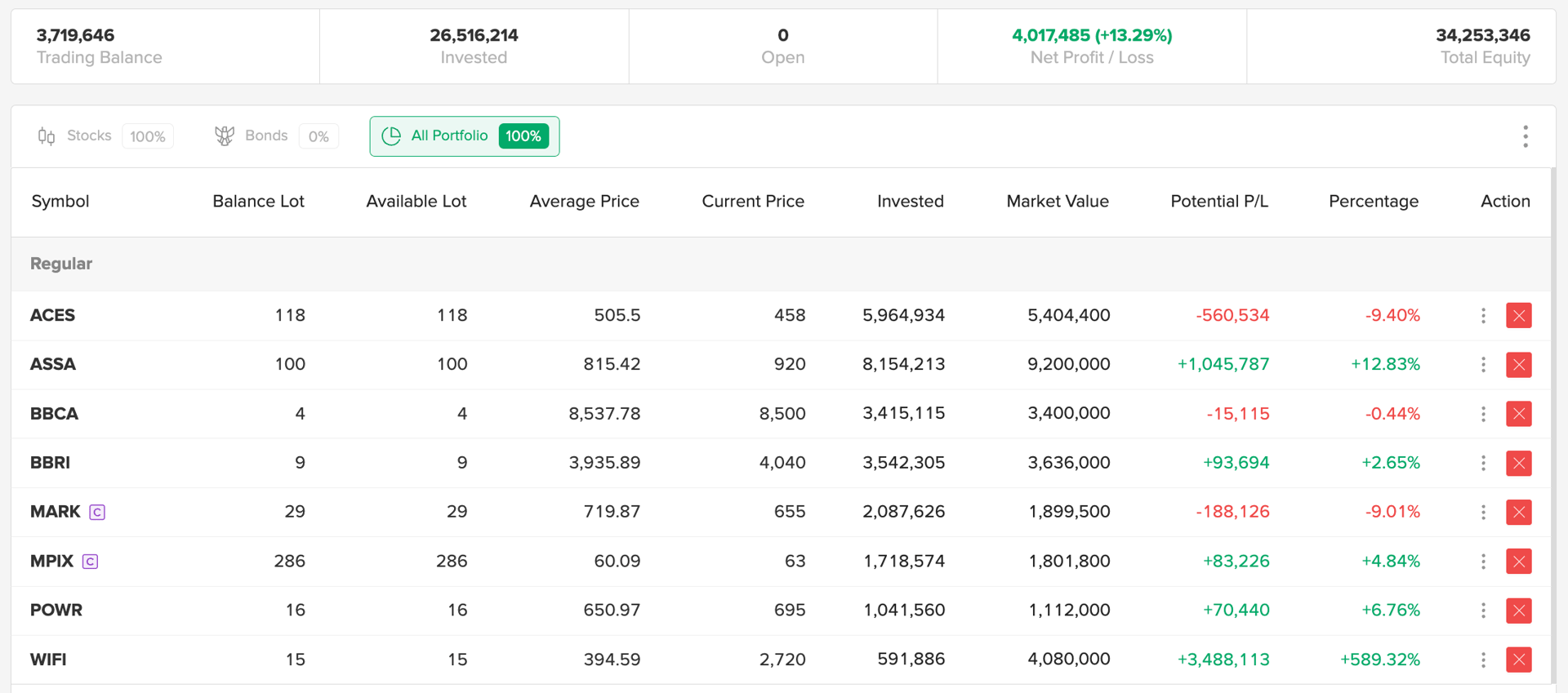The image size is (1568, 693).
Task: Click BBRI percentage +2.65%
Action: 1391,463
